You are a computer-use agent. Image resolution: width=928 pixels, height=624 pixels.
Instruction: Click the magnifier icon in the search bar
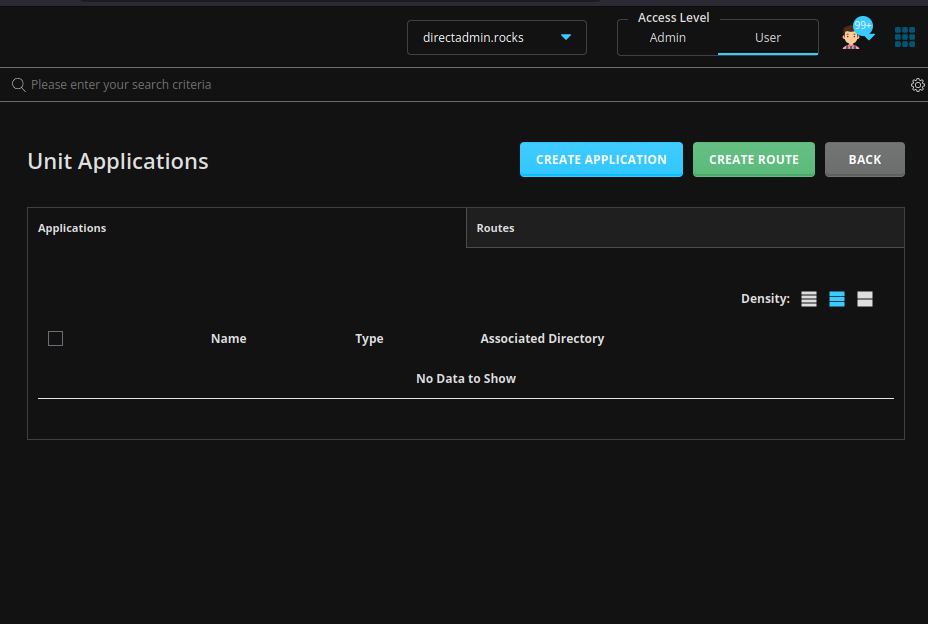pos(18,84)
